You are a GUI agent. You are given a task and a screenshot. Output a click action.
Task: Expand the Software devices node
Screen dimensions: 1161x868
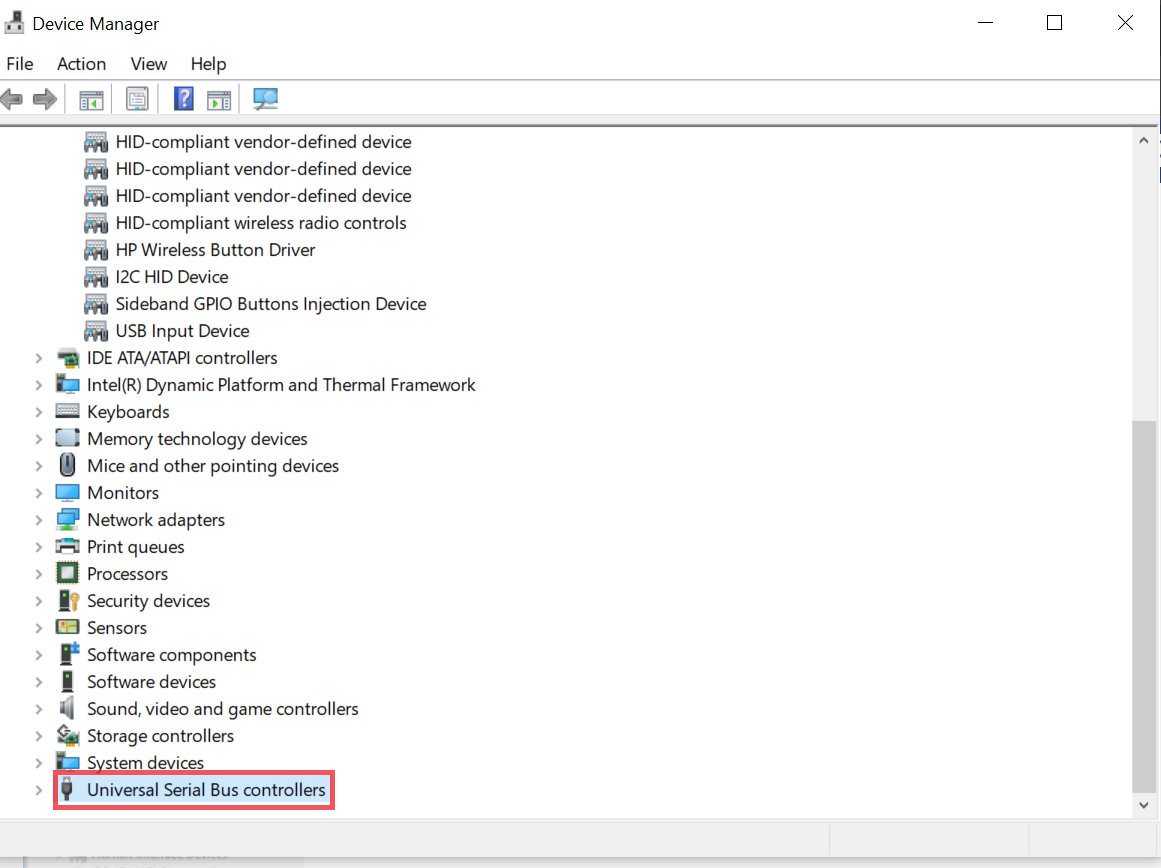(39, 682)
